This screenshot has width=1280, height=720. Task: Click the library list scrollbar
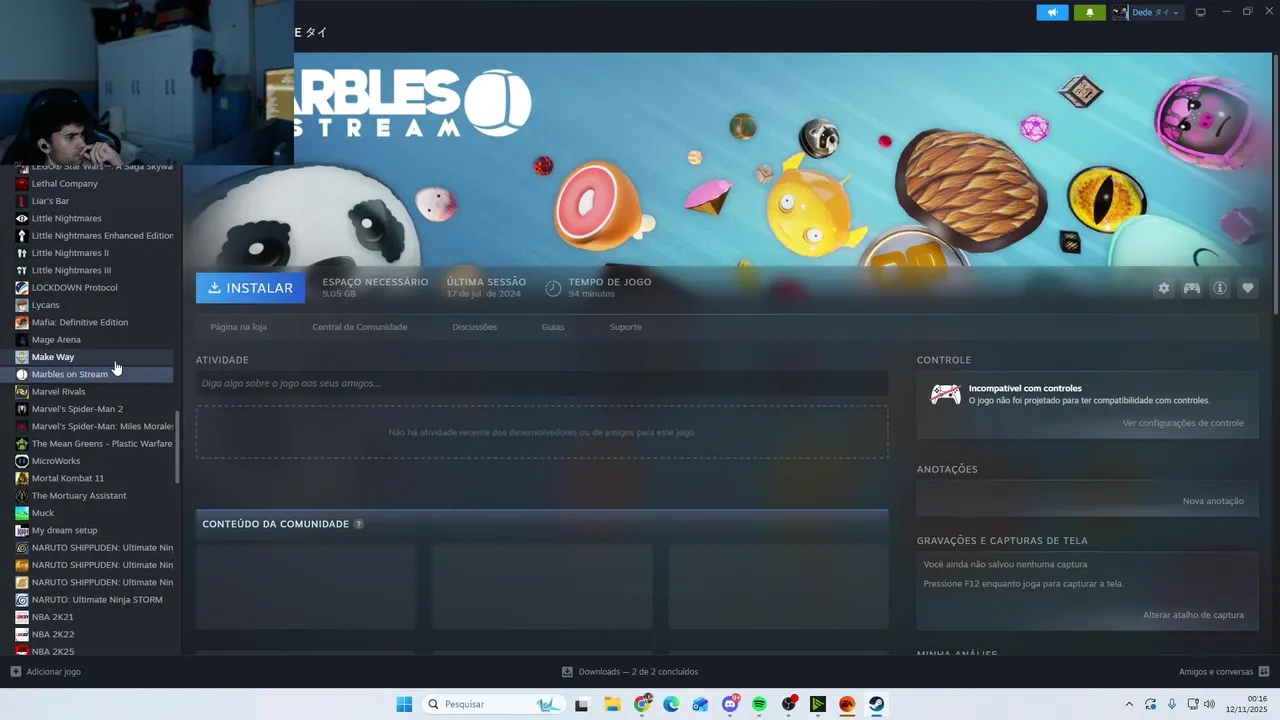(178, 448)
